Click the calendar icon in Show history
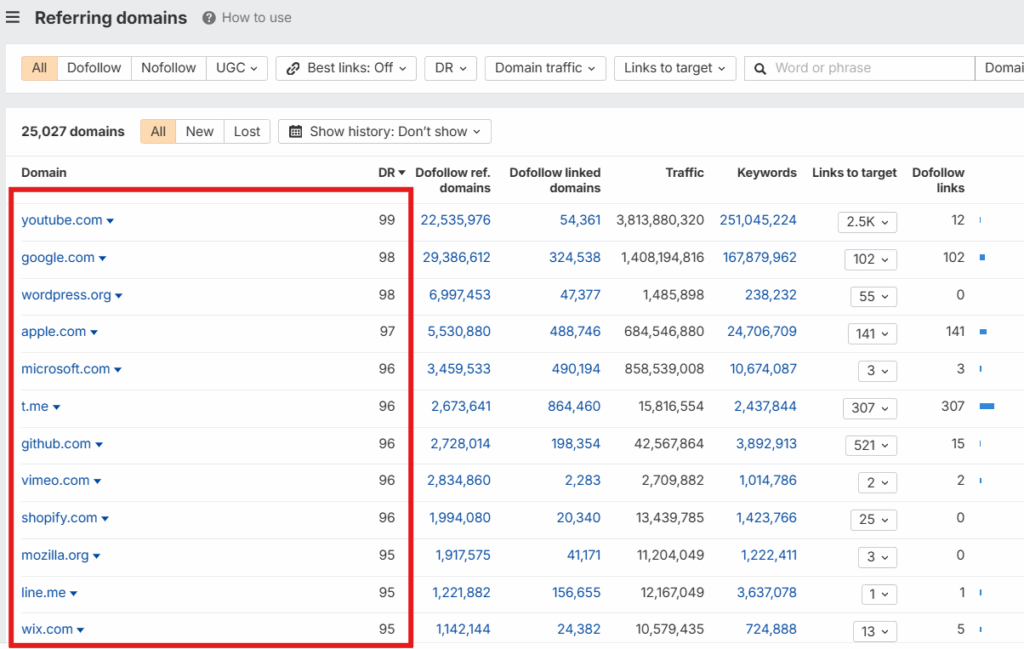Viewport: 1024px width, 649px height. (x=296, y=131)
